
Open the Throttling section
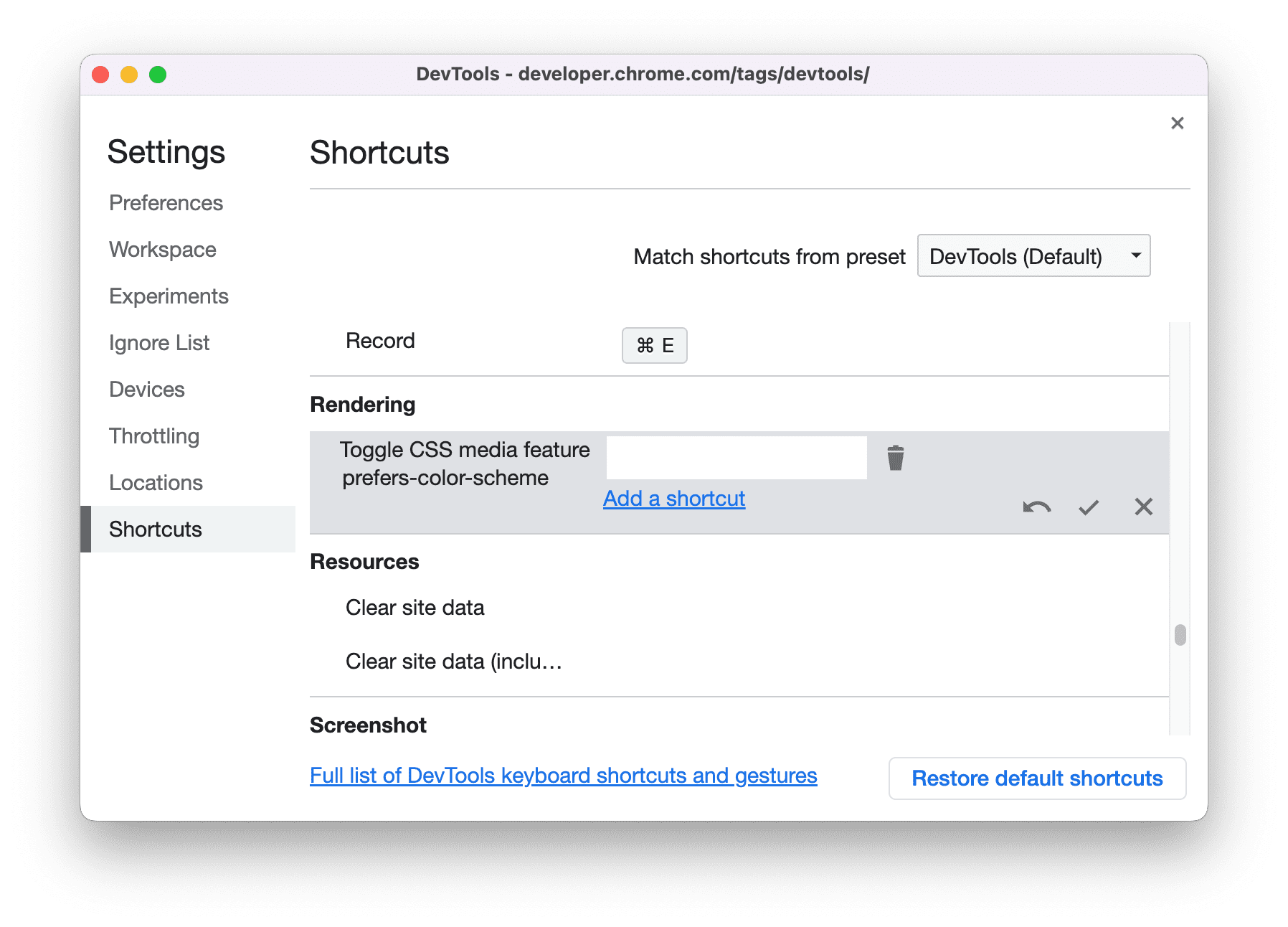[154, 436]
